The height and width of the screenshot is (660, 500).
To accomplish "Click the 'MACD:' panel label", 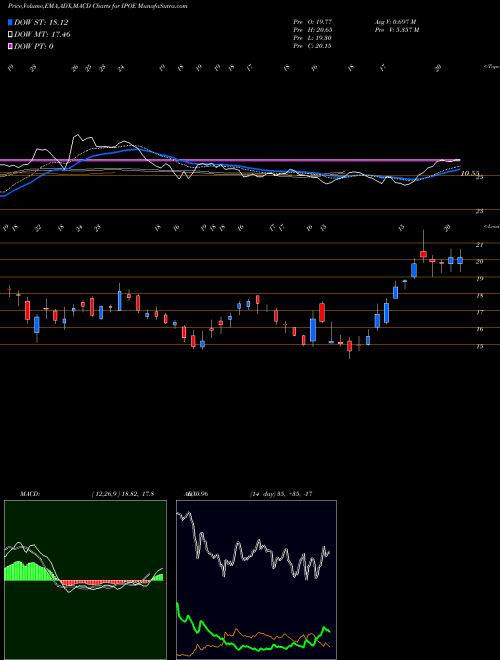I will [x=29, y=494].
